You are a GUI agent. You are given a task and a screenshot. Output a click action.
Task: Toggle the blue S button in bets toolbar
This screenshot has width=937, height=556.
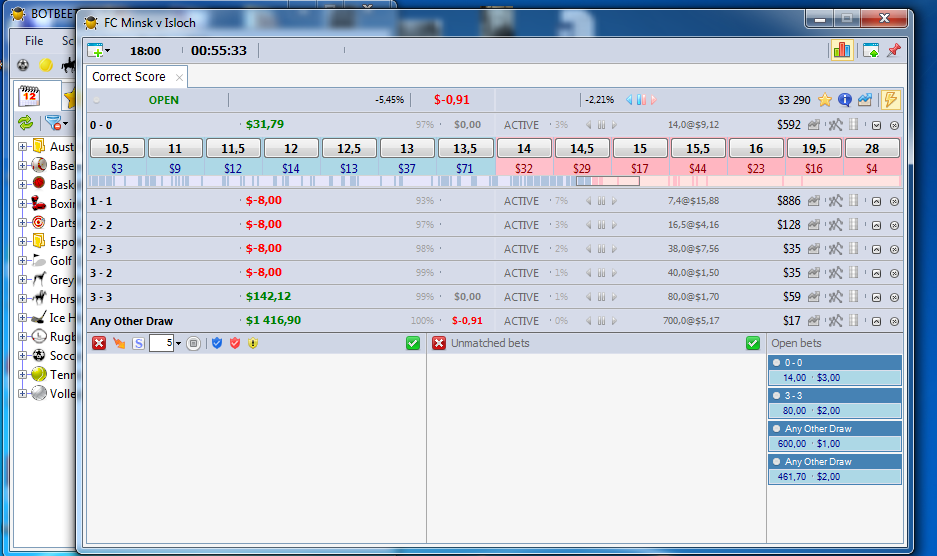[139, 343]
